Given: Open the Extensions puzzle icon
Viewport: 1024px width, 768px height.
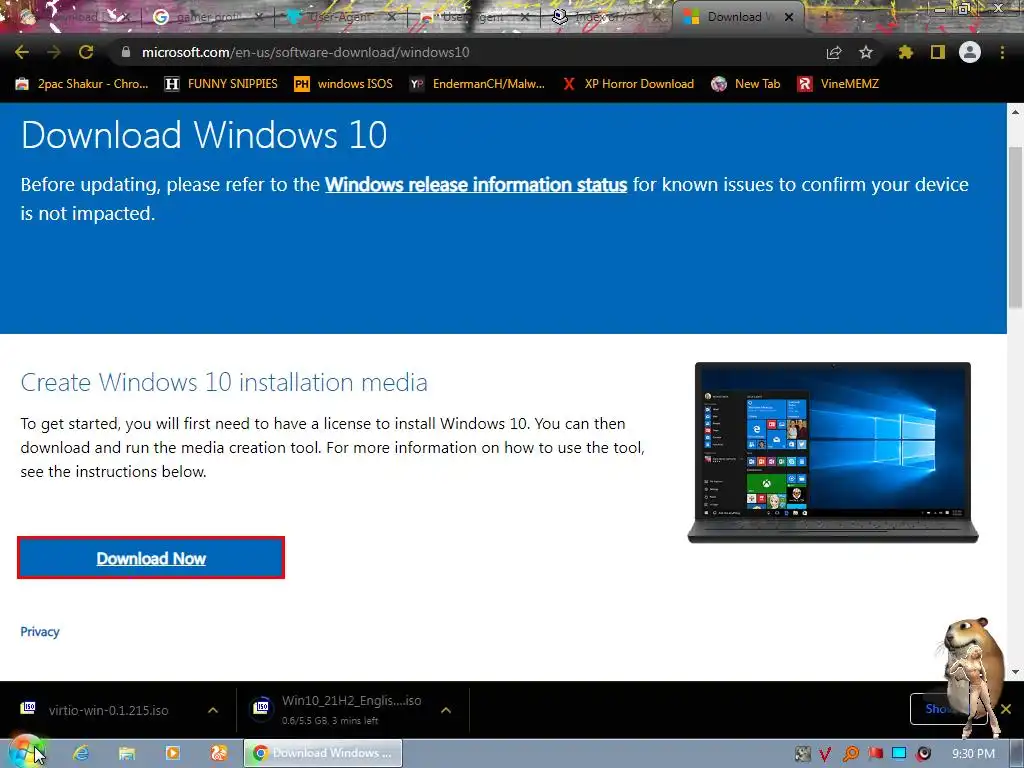Looking at the screenshot, I should [906, 52].
